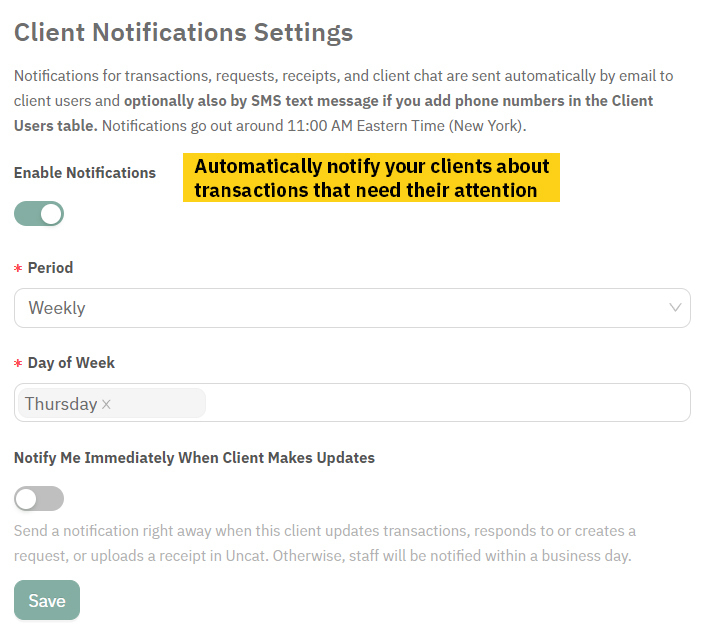Image resolution: width=716 pixels, height=639 pixels.
Task: Click the 11:00 AM Eastern Time sentence
Action: coord(313,126)
